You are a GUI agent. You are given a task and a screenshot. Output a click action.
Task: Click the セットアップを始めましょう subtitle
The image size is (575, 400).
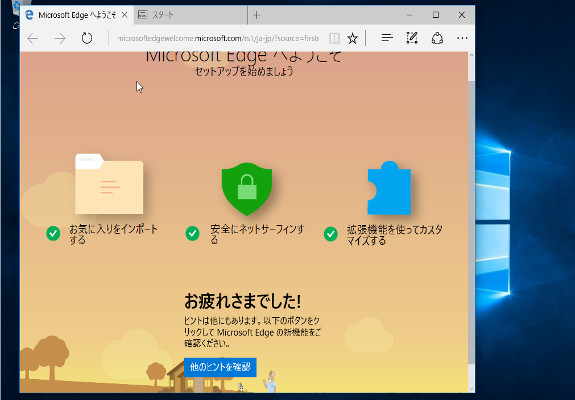pos(244,71)
